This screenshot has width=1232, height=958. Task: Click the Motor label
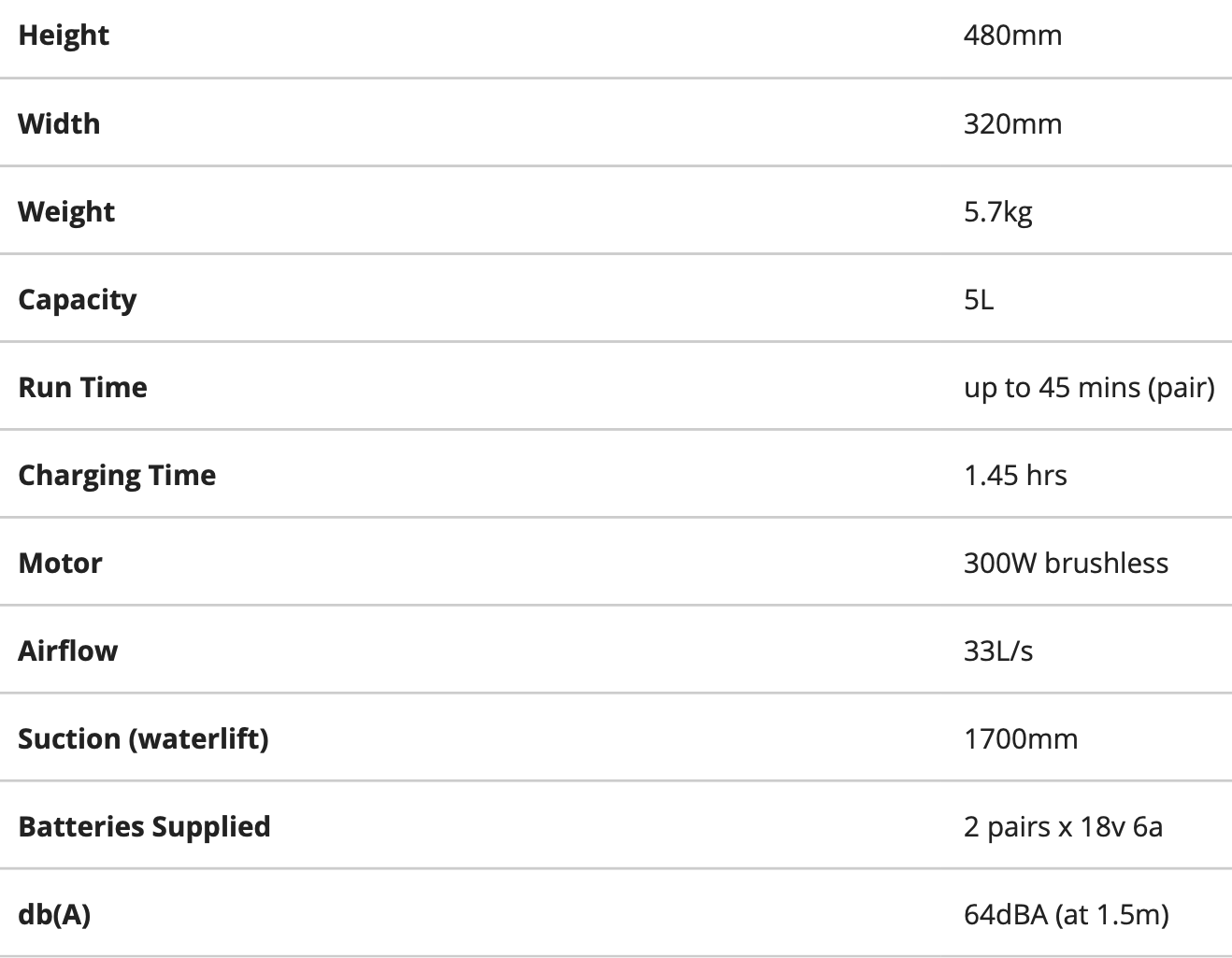tap(60, 563)
